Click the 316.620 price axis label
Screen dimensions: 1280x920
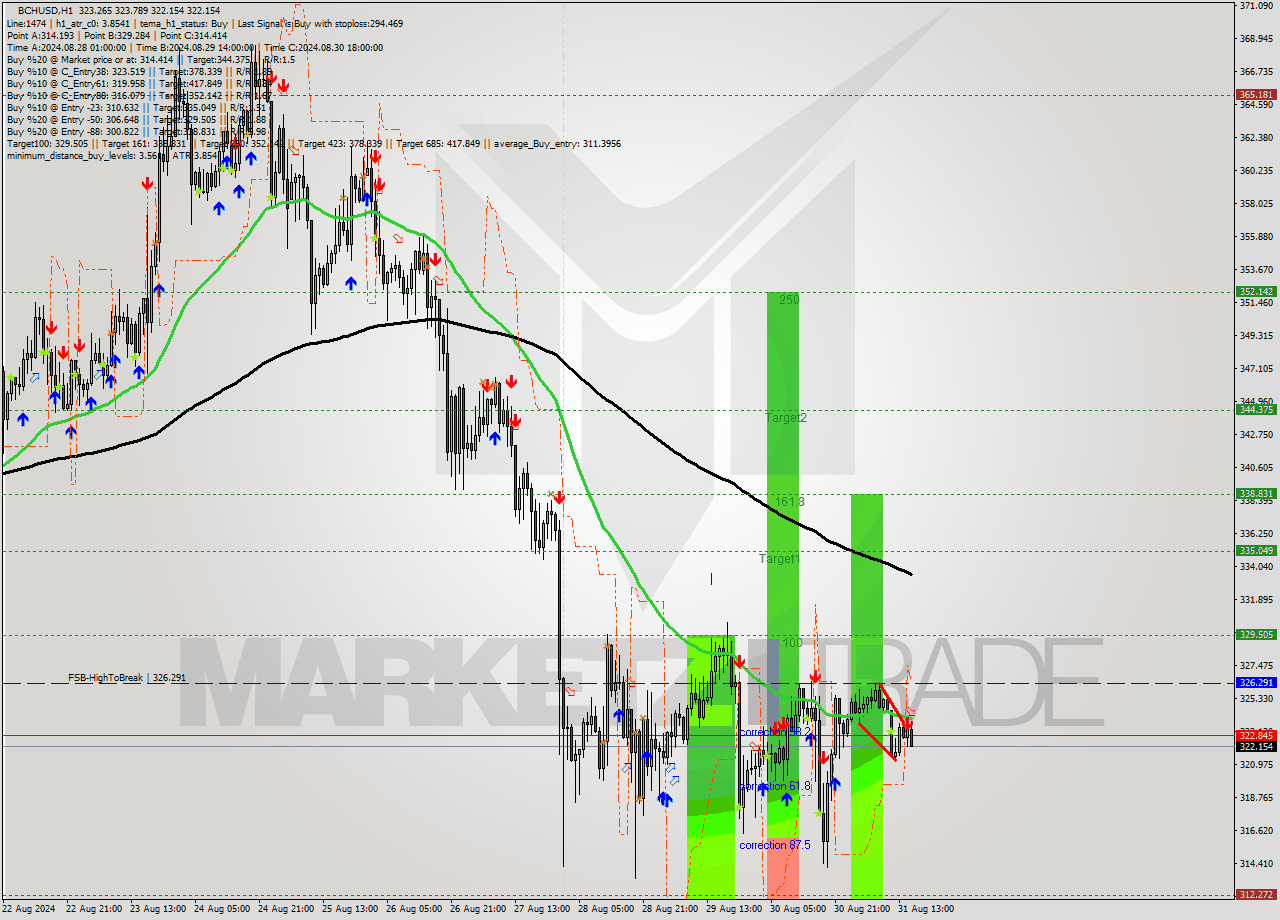(x=1255, y=830)
